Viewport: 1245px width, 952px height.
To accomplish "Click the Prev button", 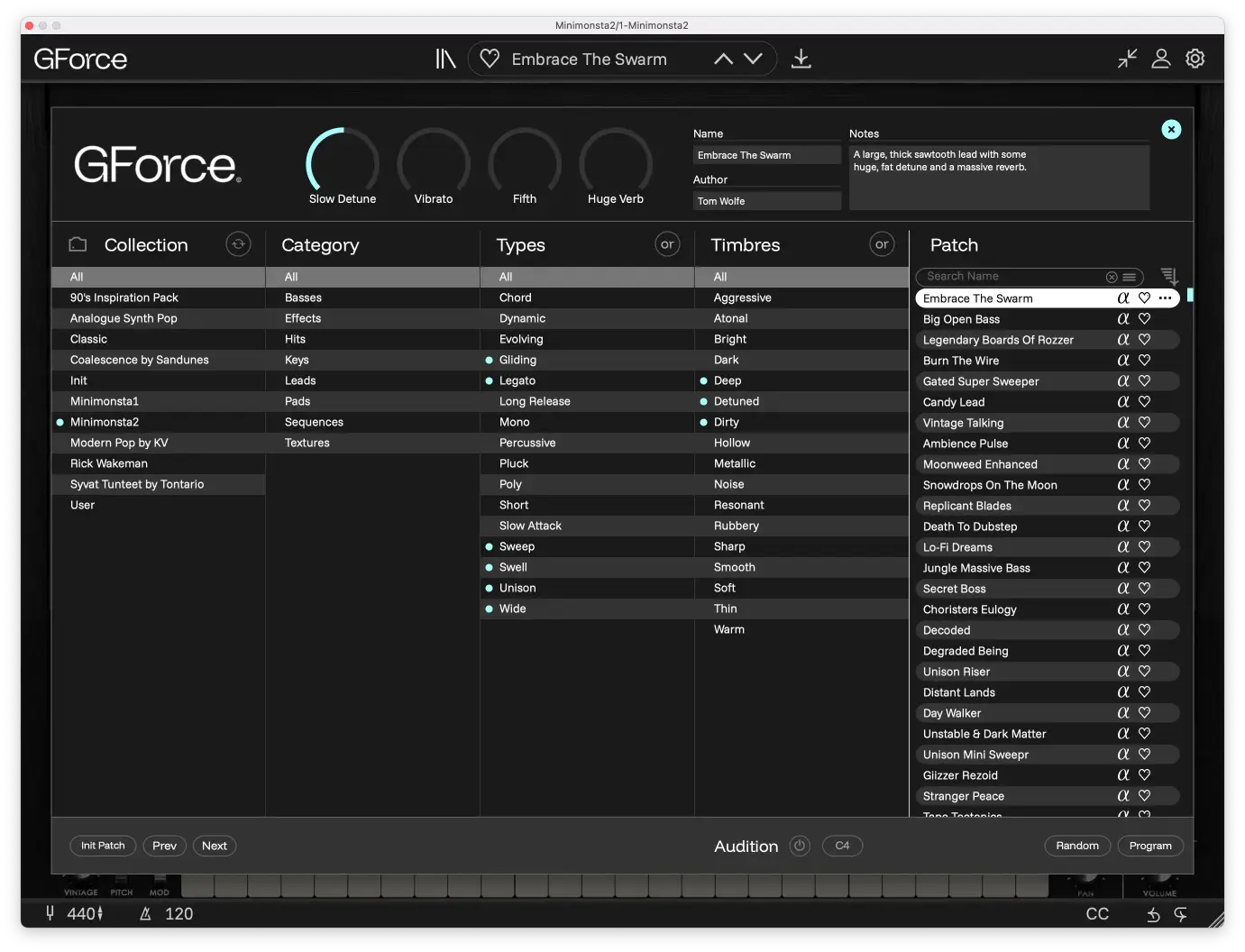I will [x=165, y=846].
